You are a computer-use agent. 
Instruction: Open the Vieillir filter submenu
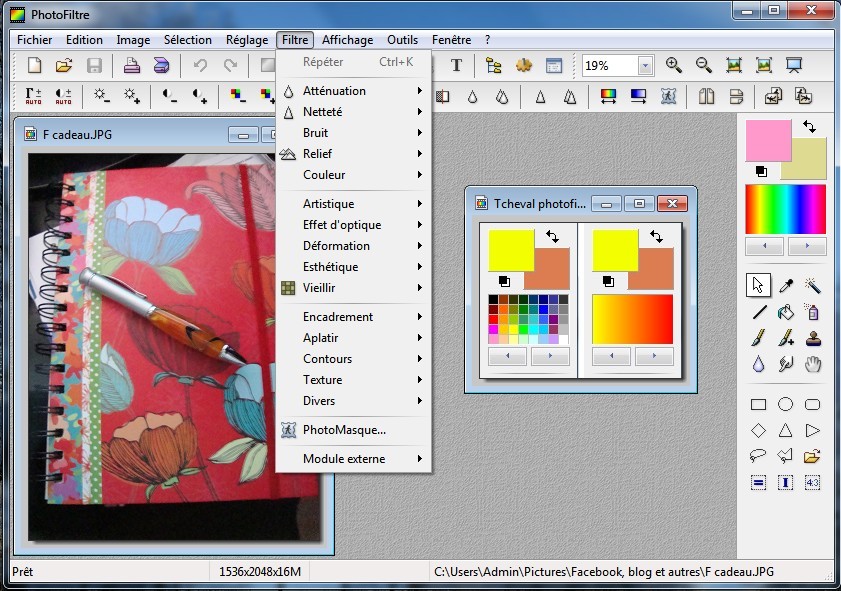pos(354,287)
